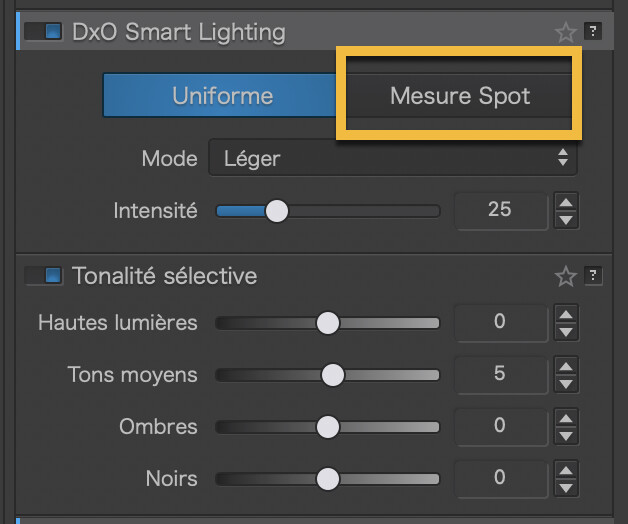Click the Tons moyens slider handle

pyautogui.click(x=332, y=375)
